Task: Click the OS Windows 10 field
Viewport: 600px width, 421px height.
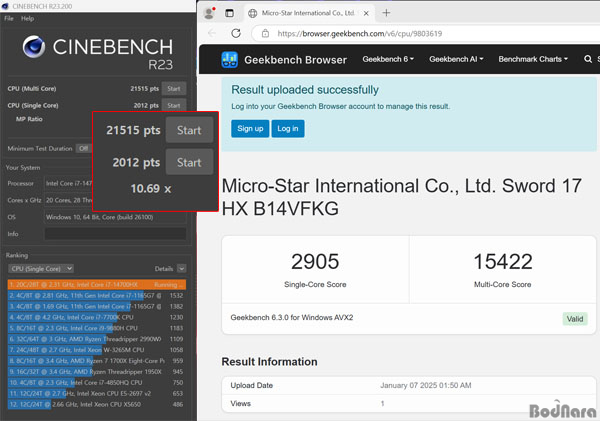Action: point(115,217)
